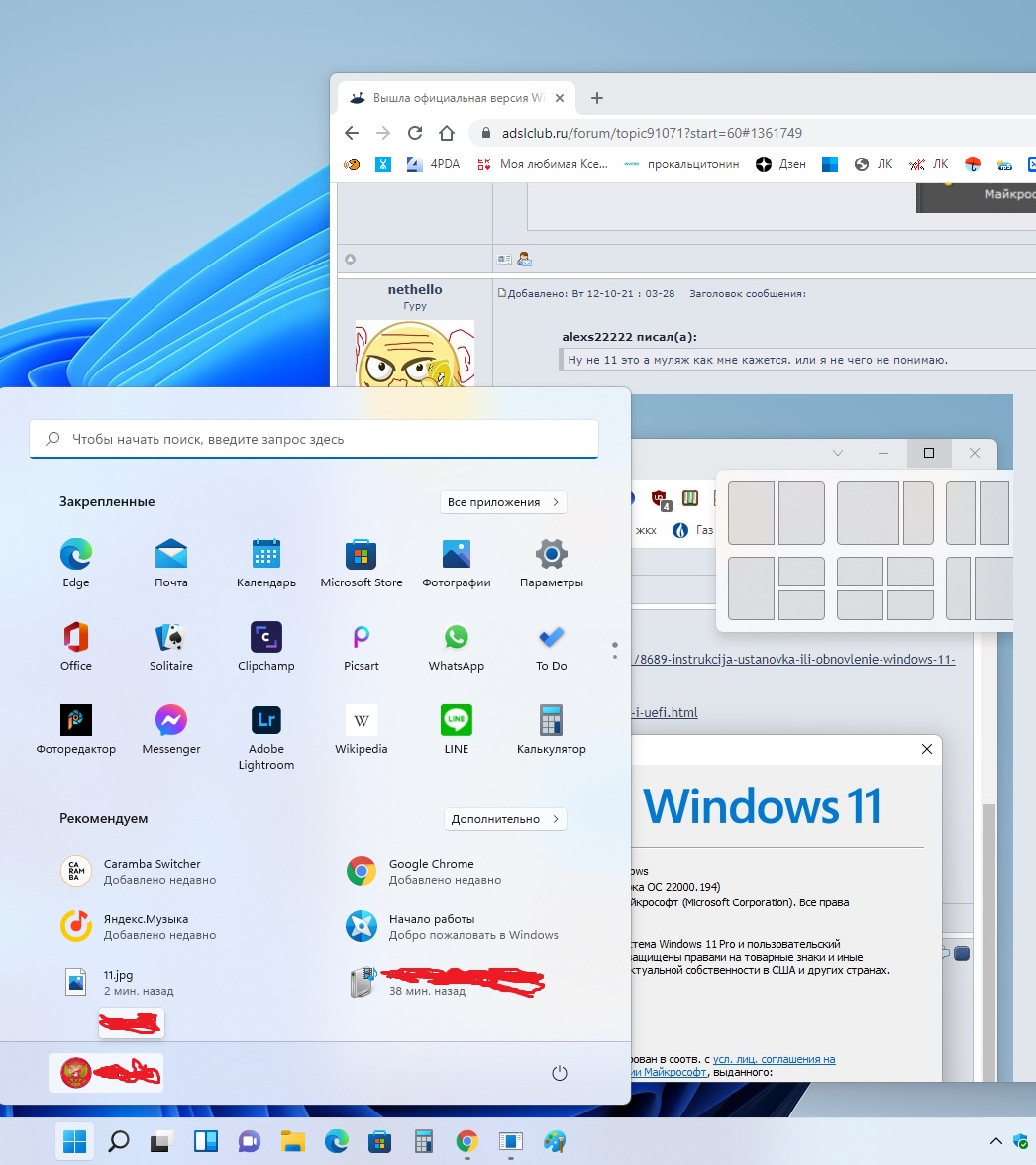Open Все приложения list

pyautogui.click(x=503, y=502)
